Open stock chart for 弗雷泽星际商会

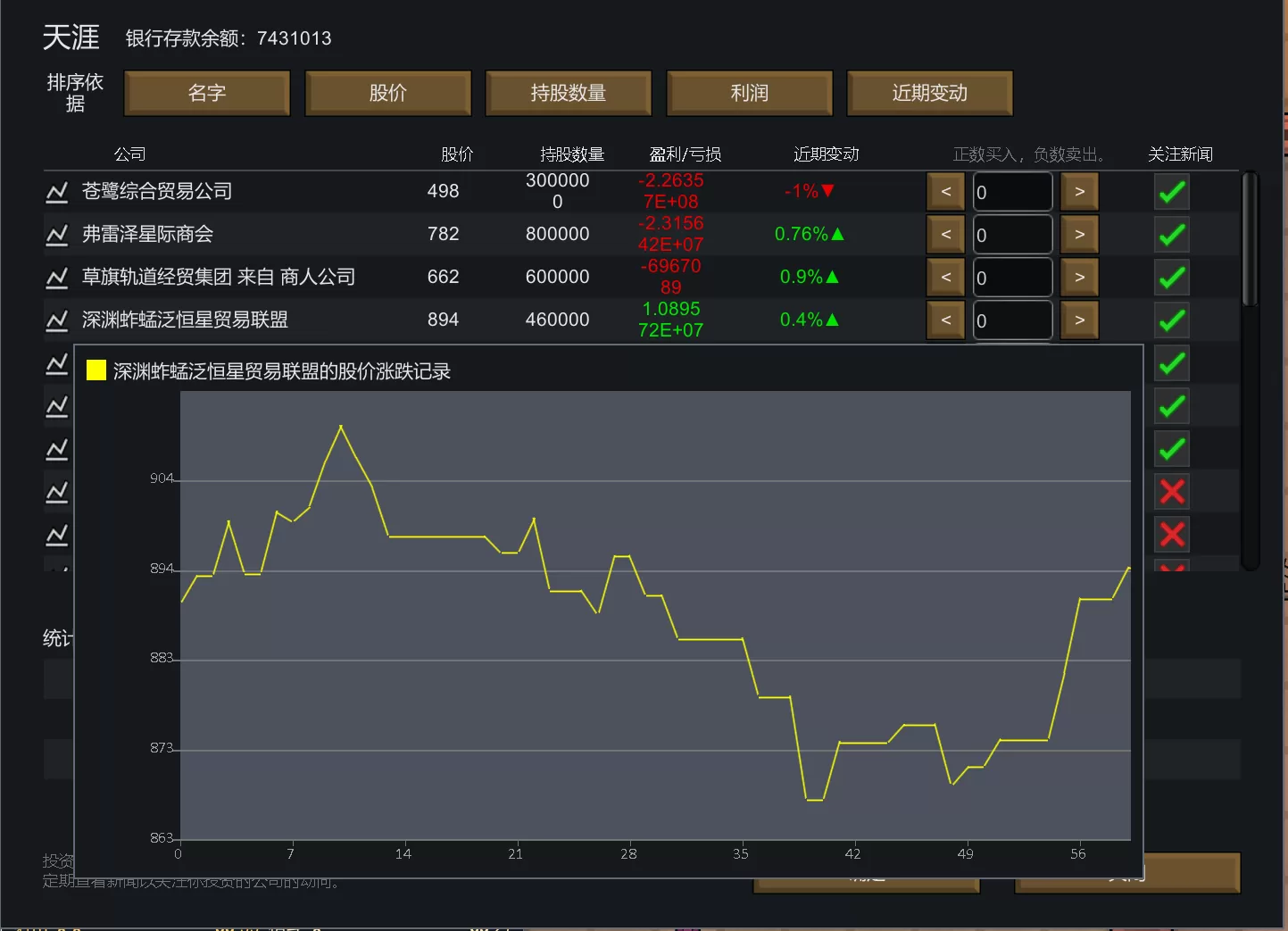coord(57,235)
